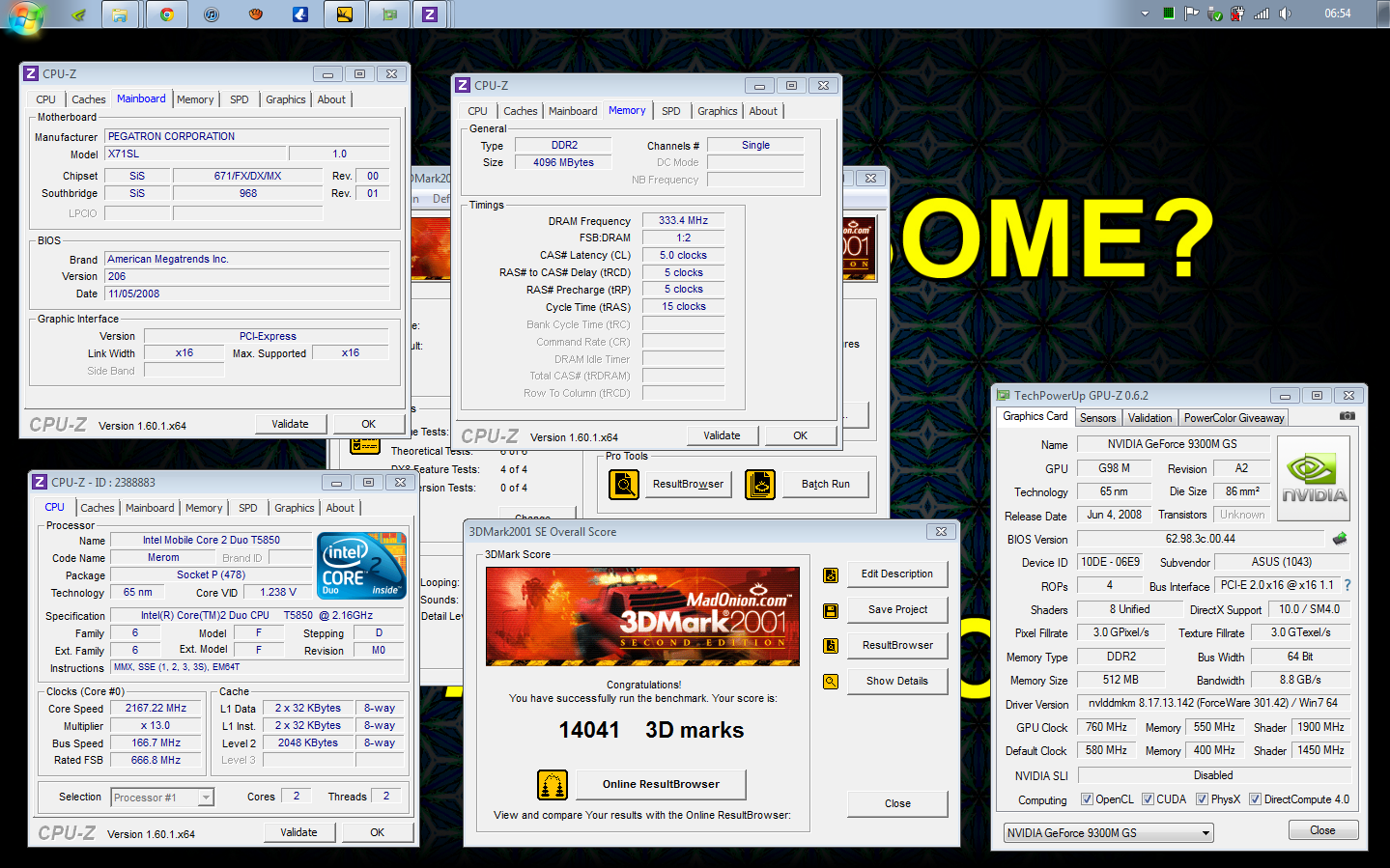
Task: Open the Validation tab in GPU-Z
Action: click(x=1149, y=418)
